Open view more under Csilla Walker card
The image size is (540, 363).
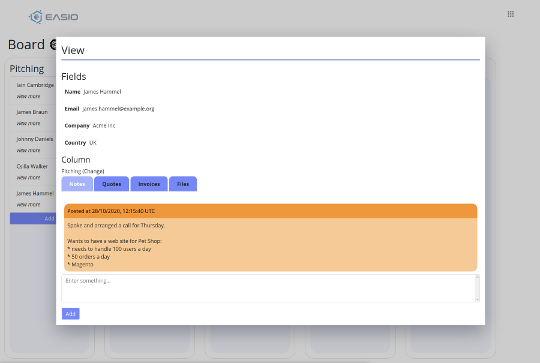point(28,178)
